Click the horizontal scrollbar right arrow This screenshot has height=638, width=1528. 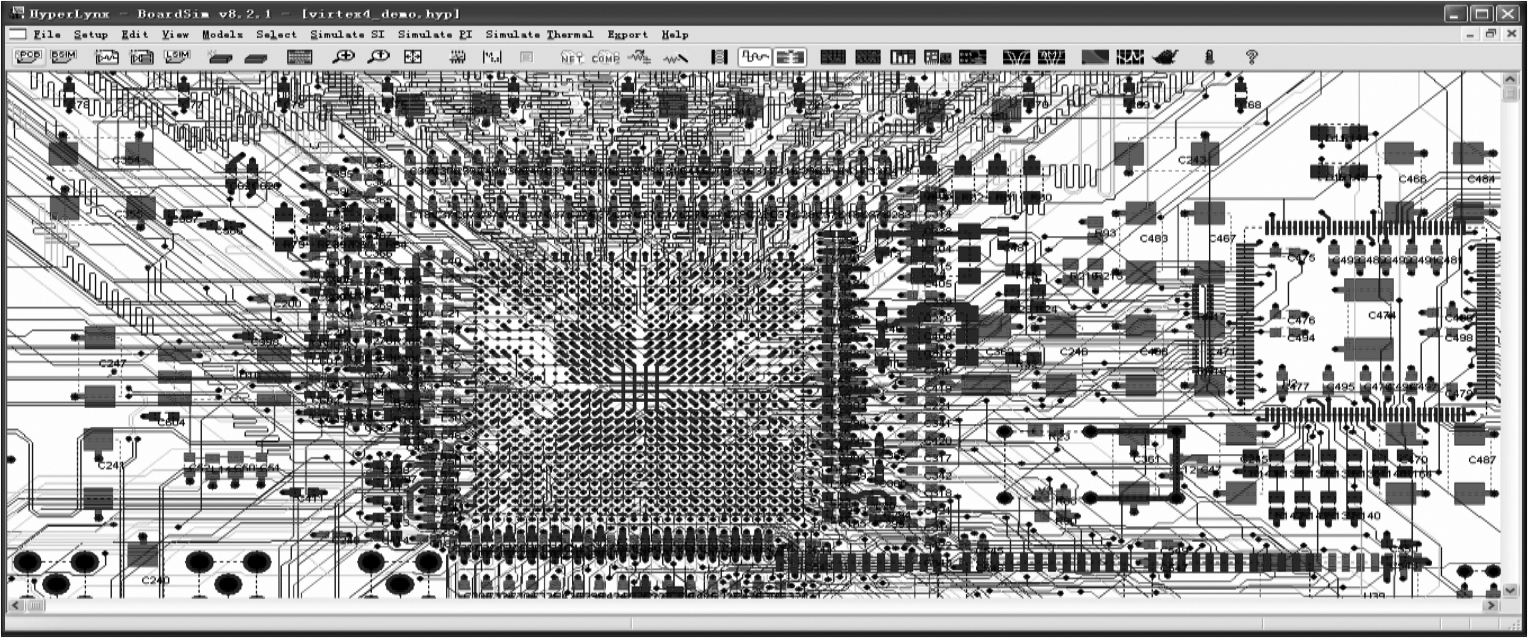[1492, 606]
